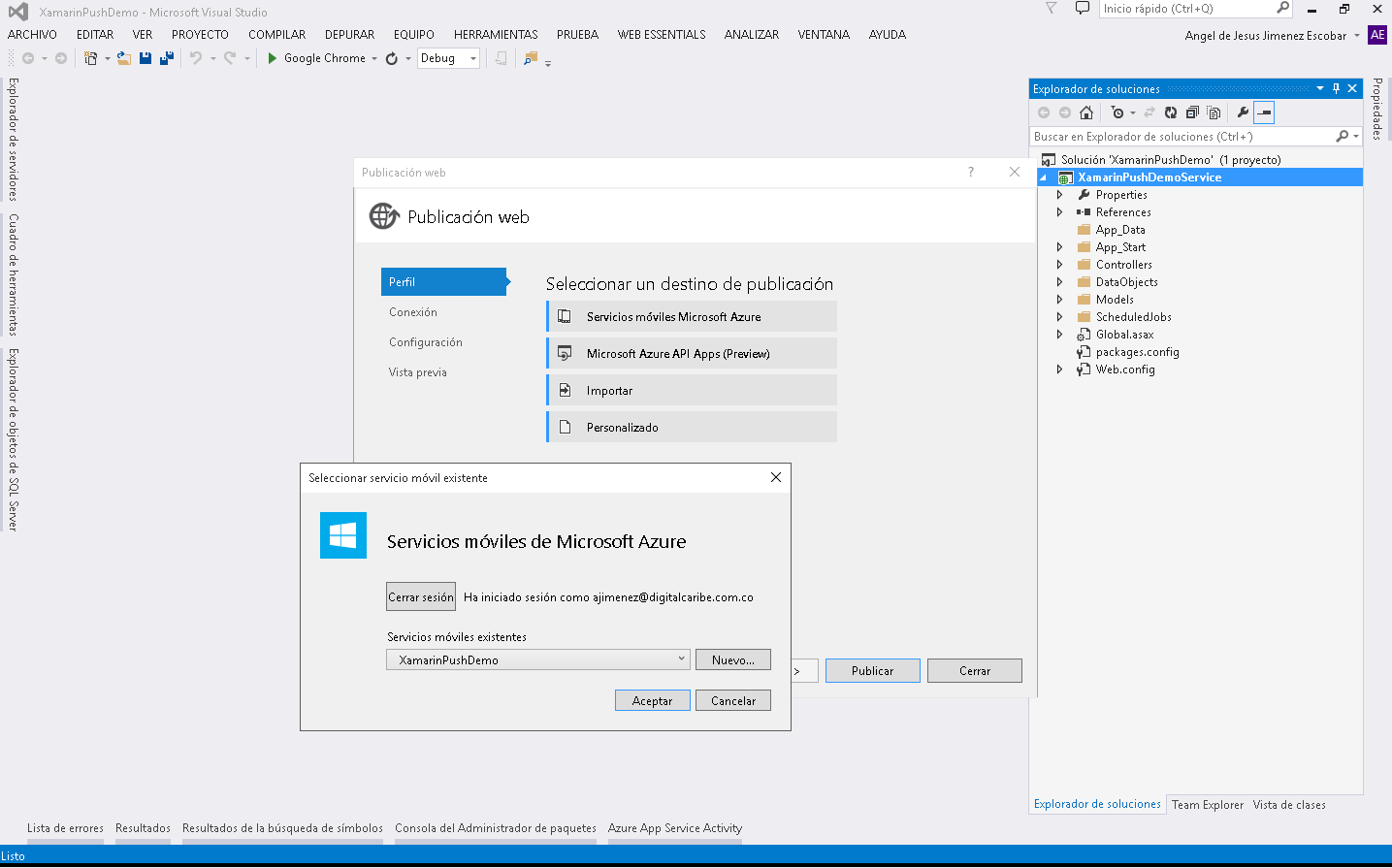Click the New Project toolbar icon
The height and width of the screenshot is (868, 1392).
90,58
